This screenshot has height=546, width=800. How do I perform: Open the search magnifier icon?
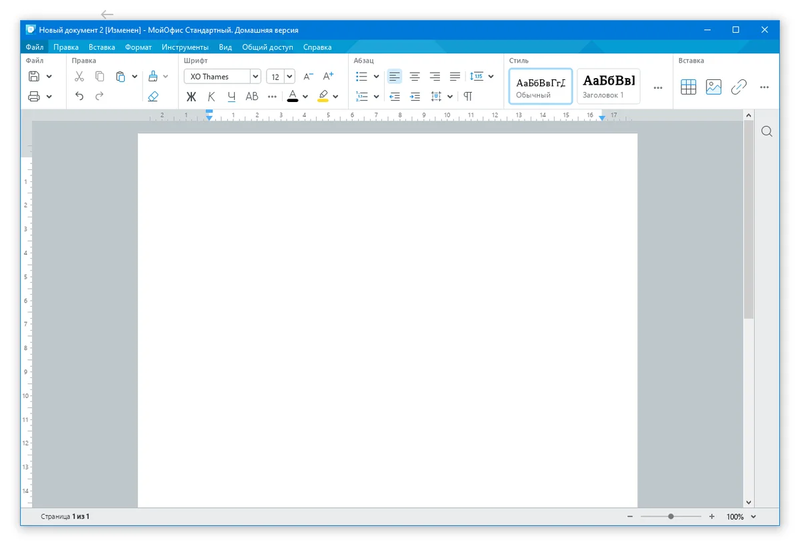[x=766, y=132]
